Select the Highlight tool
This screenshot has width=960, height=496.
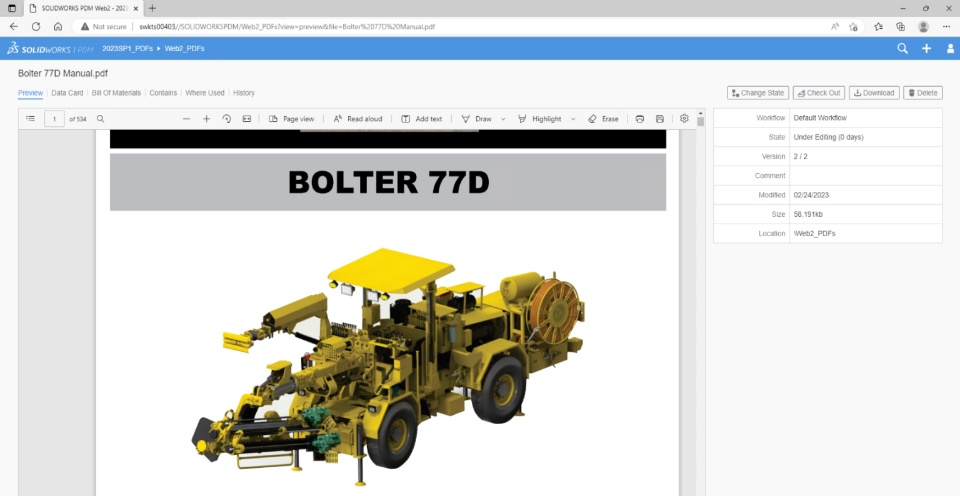coord(539,119)
